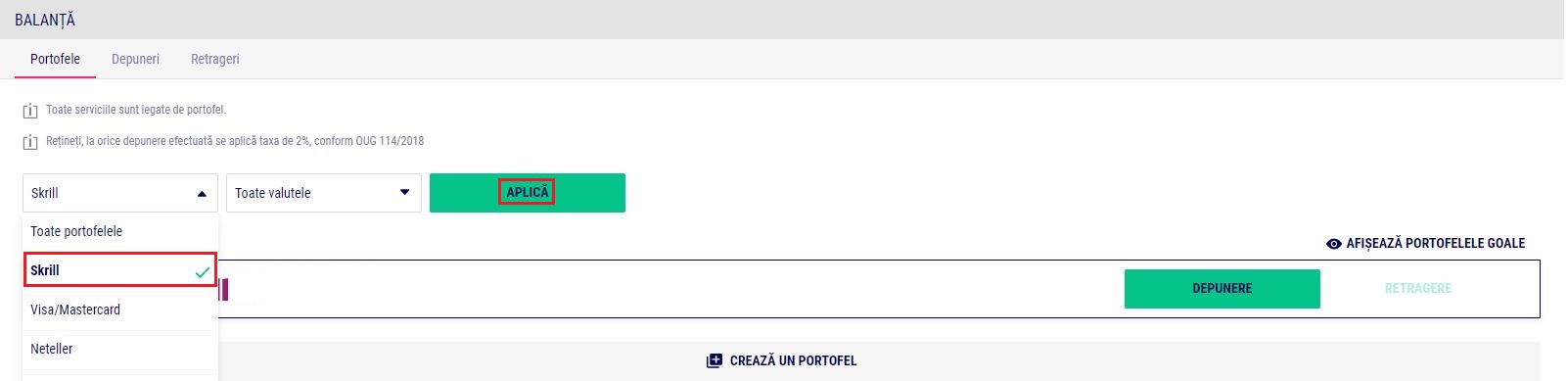This screenshot has width=1568, height=381.
Task: Select Toate portofelele from the list
Action: click(120, 232)
